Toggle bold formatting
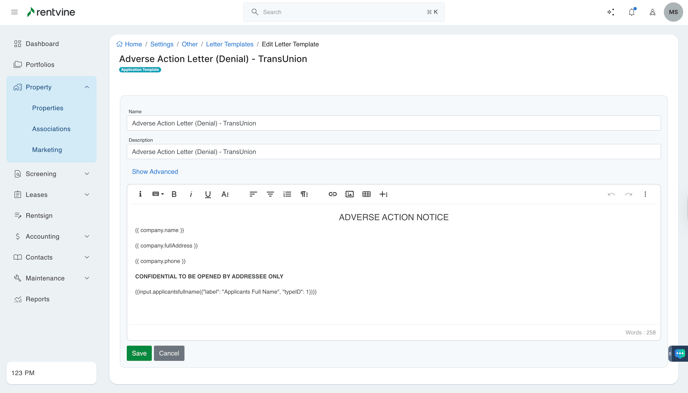Image resolution: width=688 pixels, height=393 pixels. (x=174, y=194)
